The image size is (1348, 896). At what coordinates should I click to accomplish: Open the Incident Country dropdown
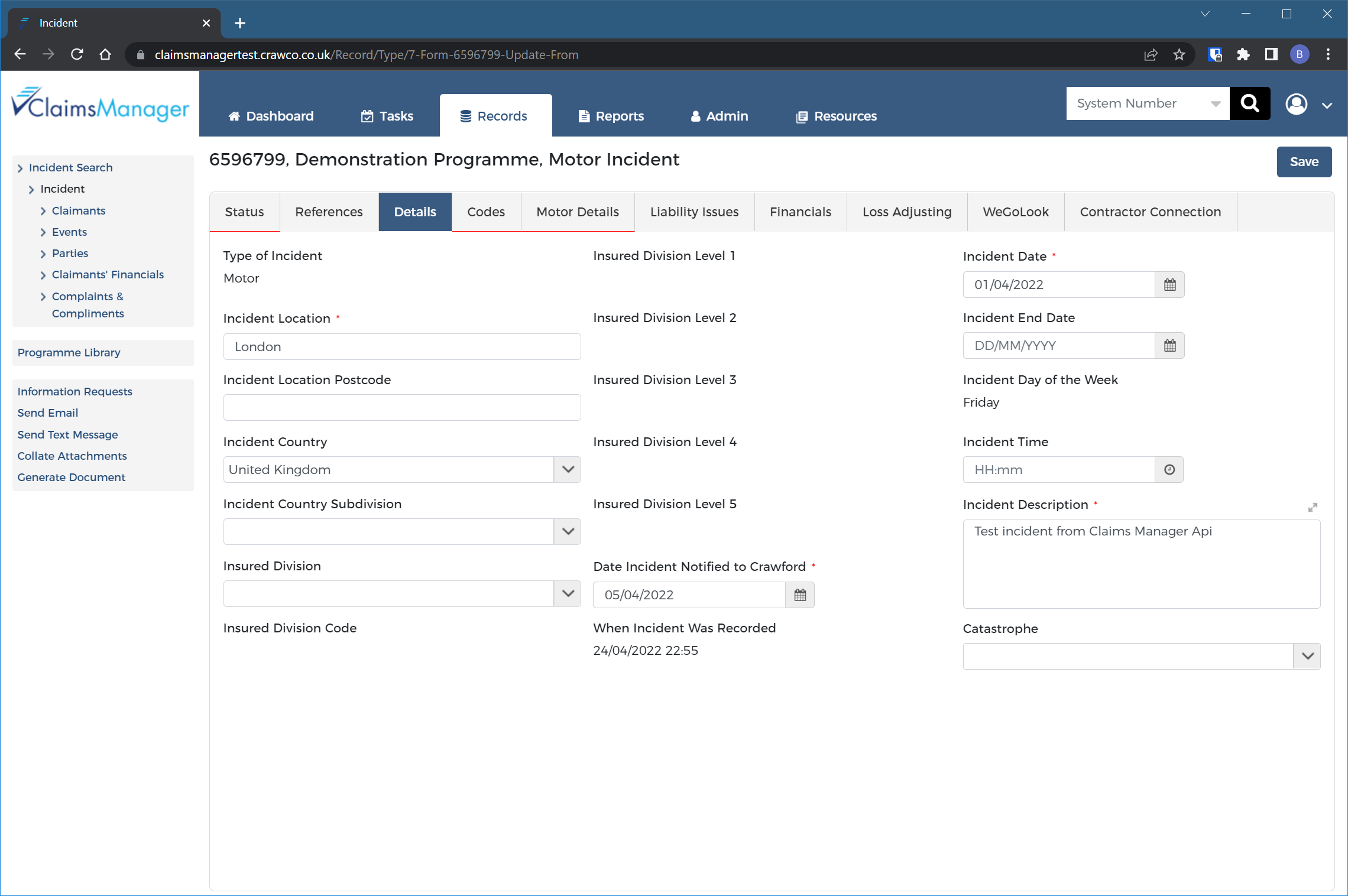click(x=568, y=470)
